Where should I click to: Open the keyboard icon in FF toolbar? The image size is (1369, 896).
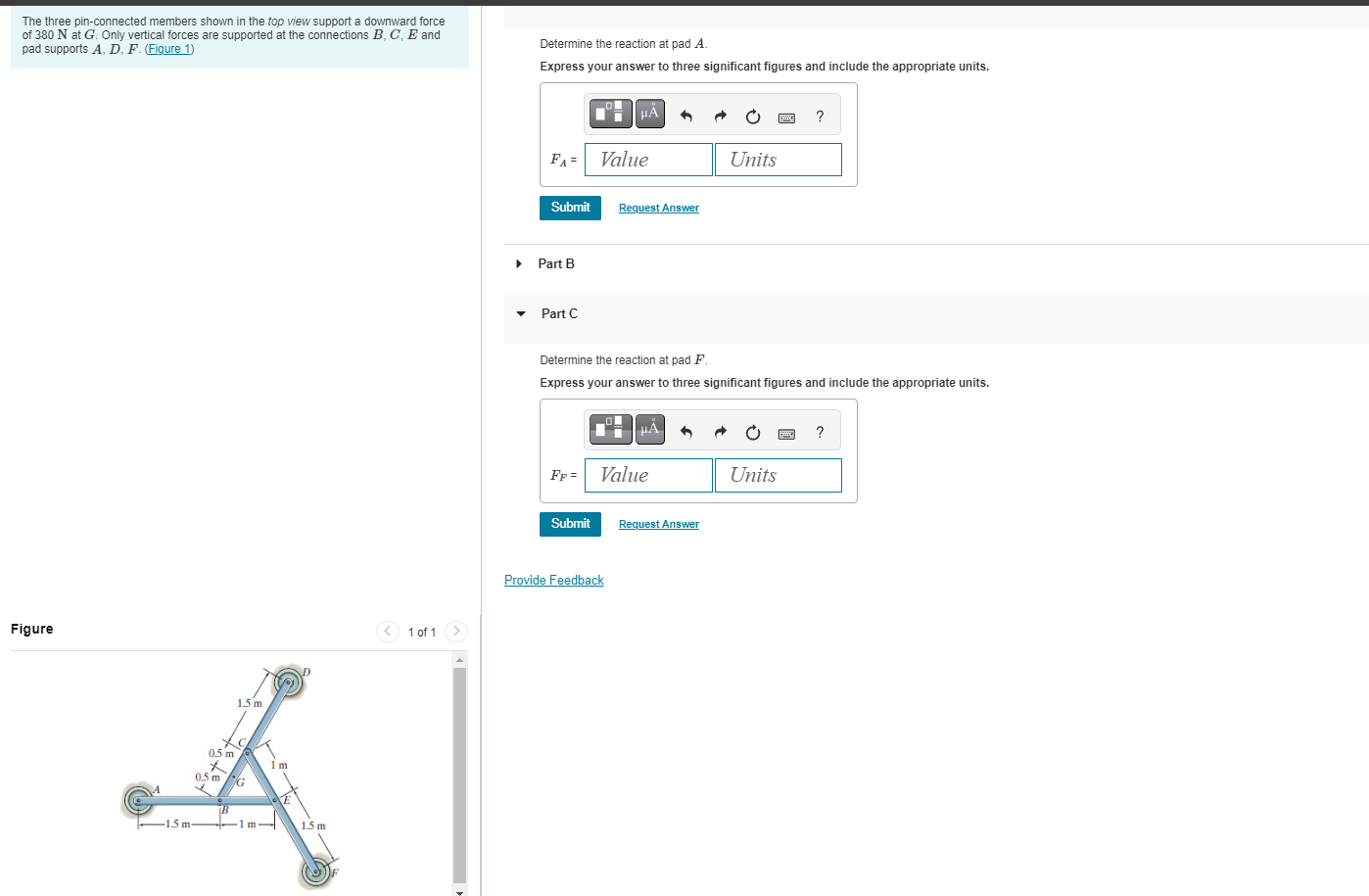click(786, 432)
